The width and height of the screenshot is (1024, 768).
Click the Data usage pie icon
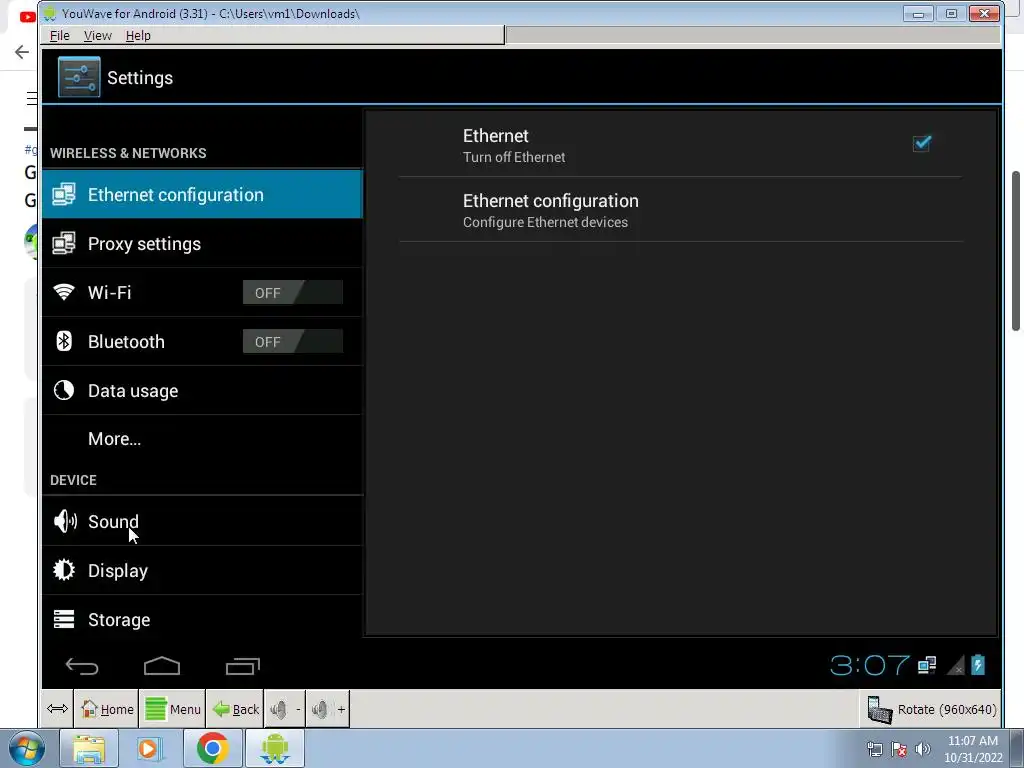(x=63, y=391)
